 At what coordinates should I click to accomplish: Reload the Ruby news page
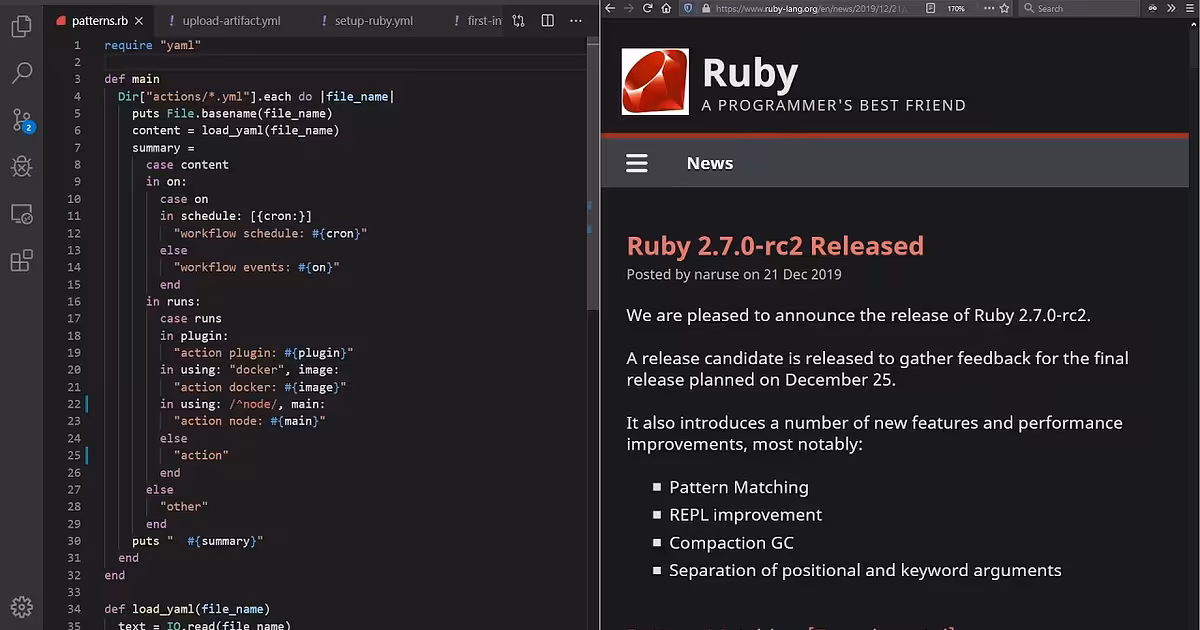click(647, 8)
